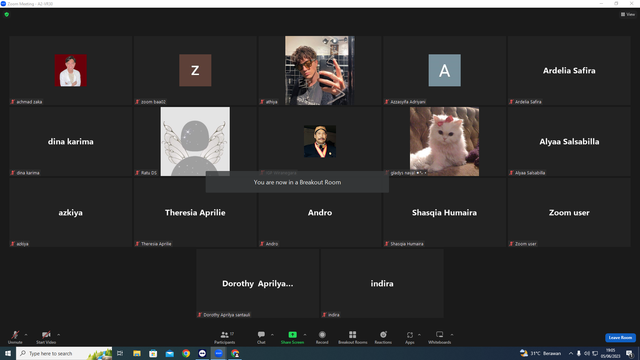Unmute the microphone

[x=15, y=337]
